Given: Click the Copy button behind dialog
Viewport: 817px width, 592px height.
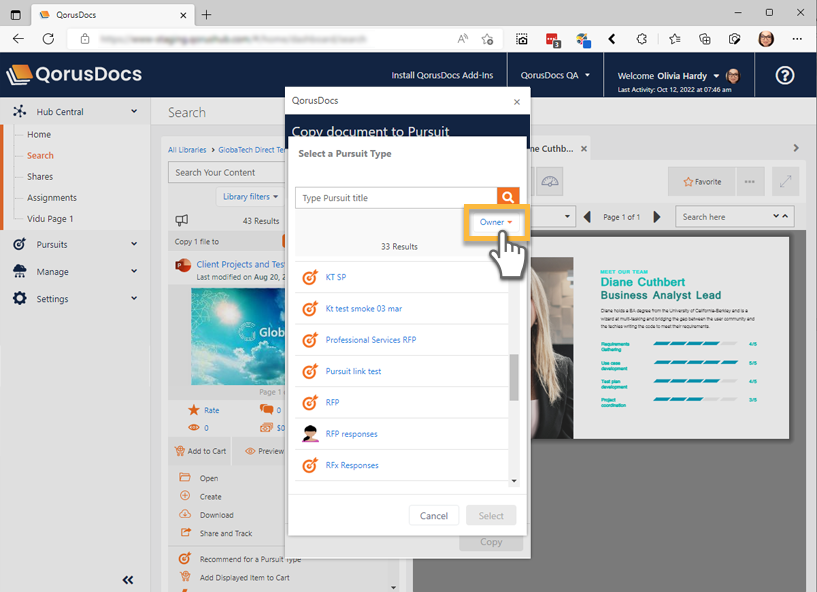Looking at the screenshot, I should [491, 542].
